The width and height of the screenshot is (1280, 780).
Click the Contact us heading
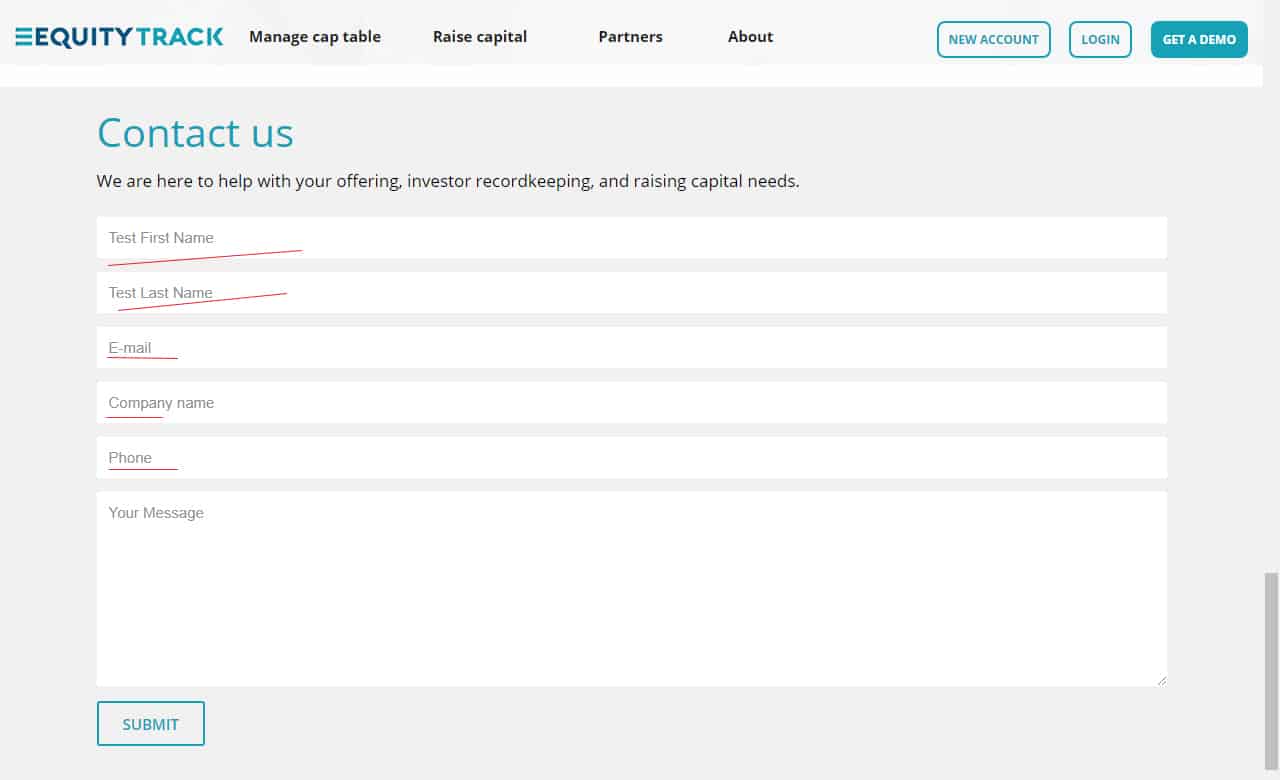(x=195, y=133)
